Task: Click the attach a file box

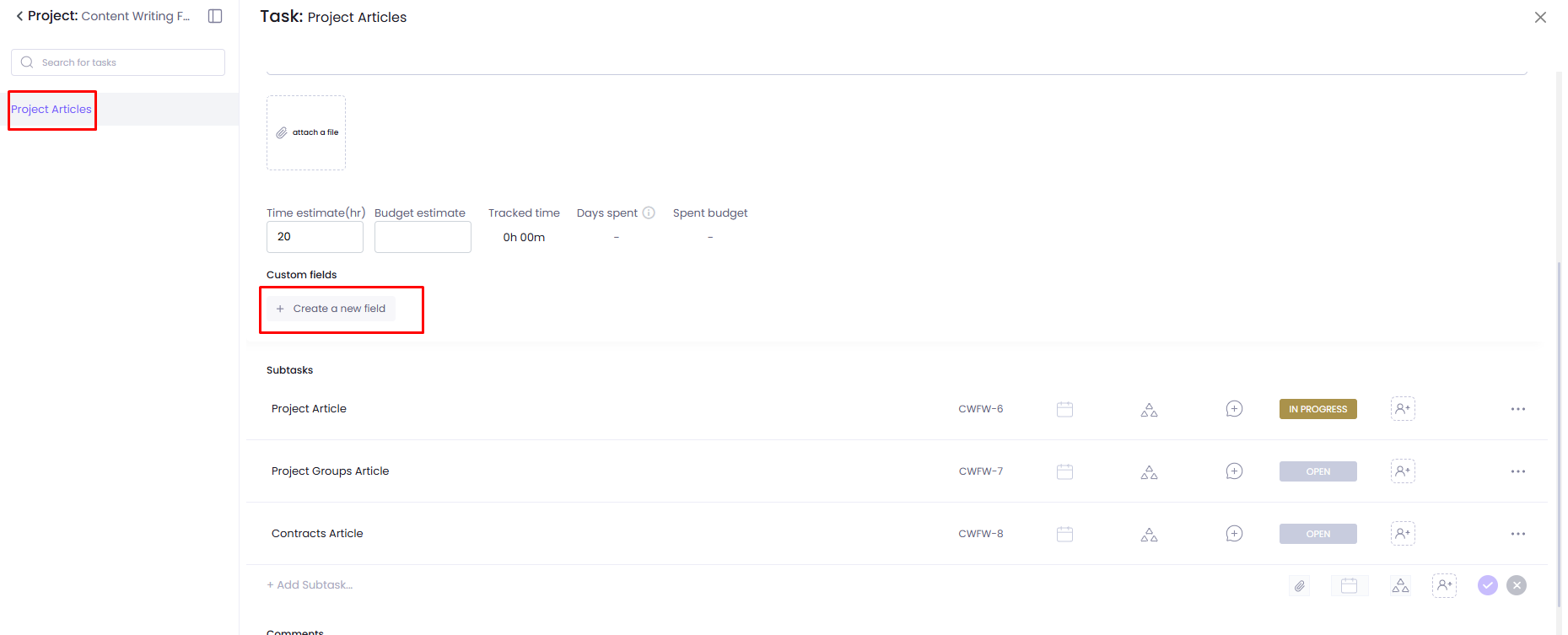Action: 306,132
